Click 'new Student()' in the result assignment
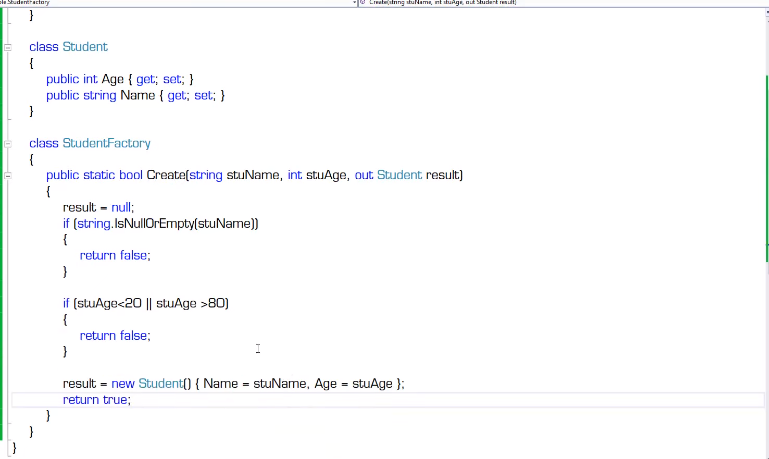The image size is (769, 459). (151, 383)
